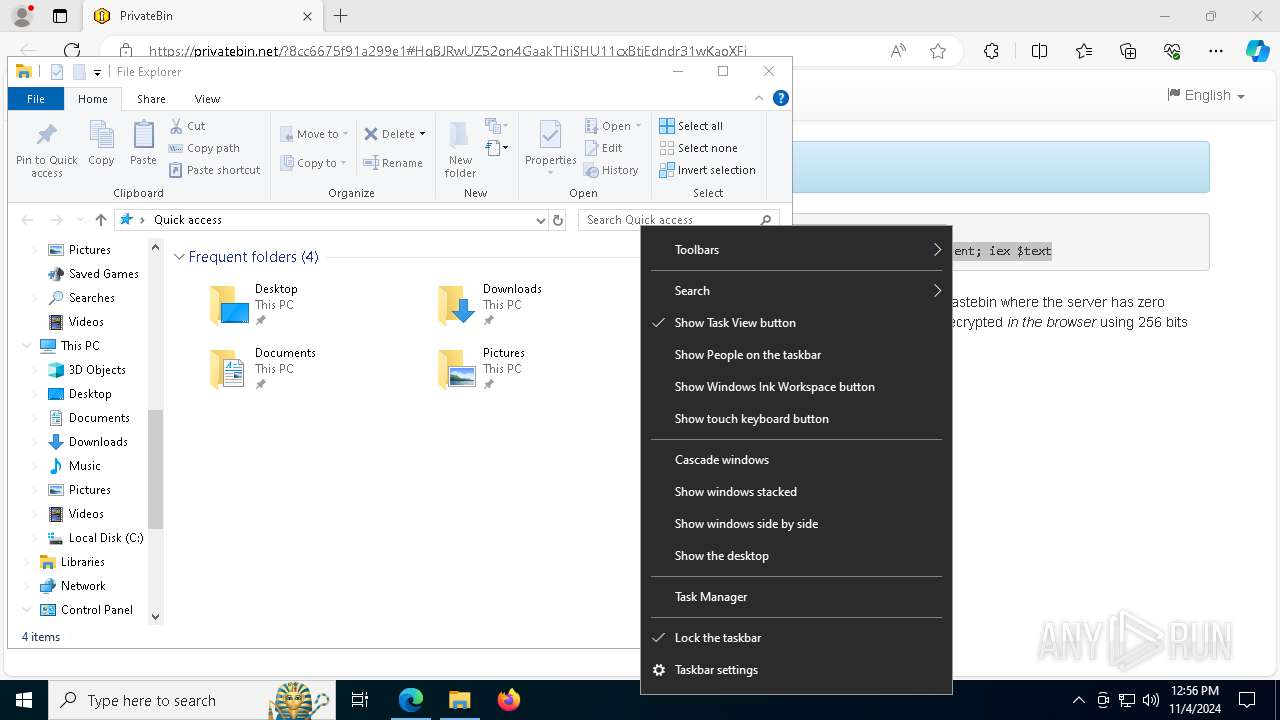Open the Move to dropdown

314,134
